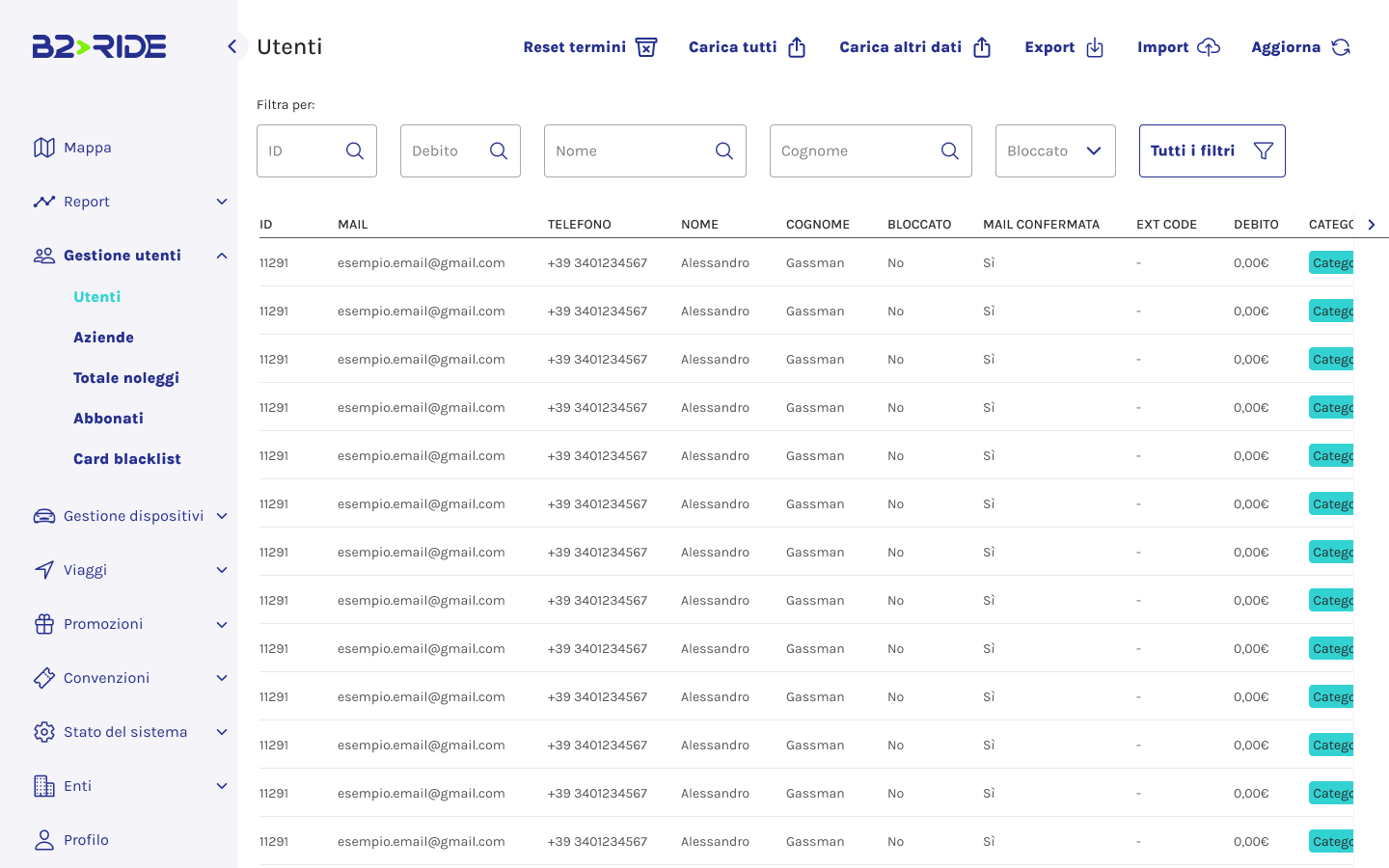Click the Carica tutti button label

pyautogui.click(x=733, y=47)
